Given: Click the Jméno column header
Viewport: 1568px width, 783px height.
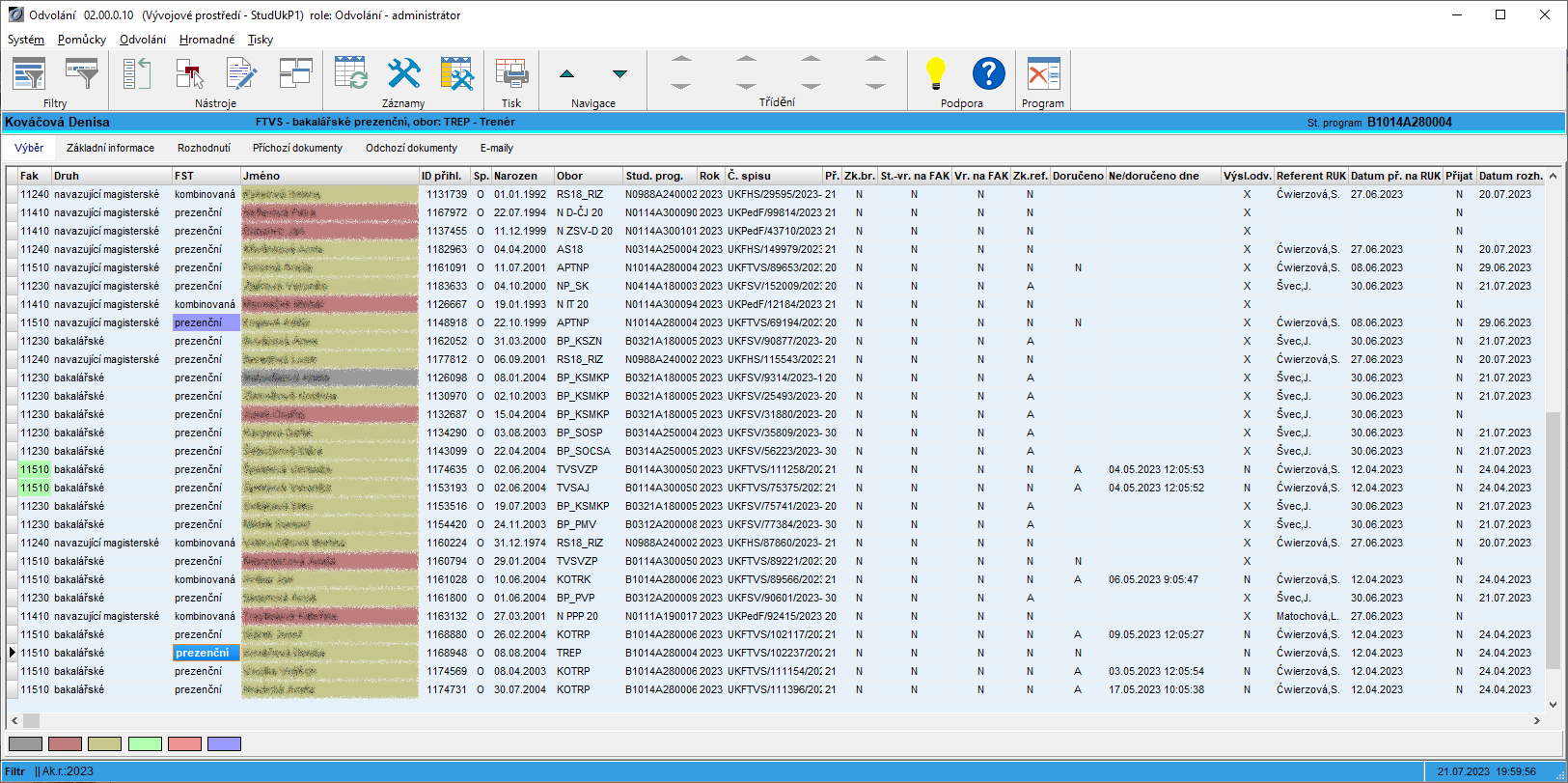Looking at the screenshot, I should pyautogui.click(x=261, y=176).
